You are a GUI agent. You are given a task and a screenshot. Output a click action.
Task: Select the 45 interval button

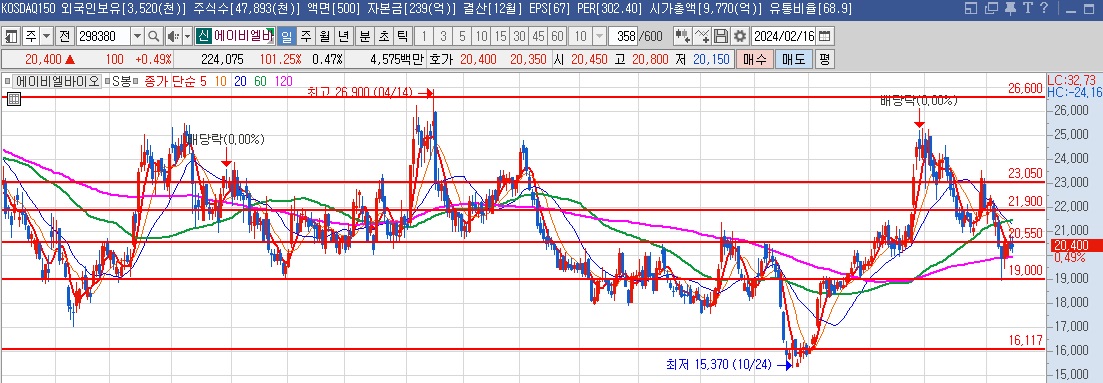[x=538, y=37]
